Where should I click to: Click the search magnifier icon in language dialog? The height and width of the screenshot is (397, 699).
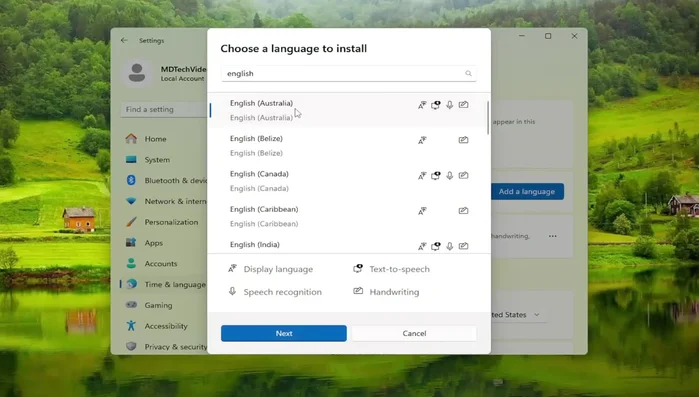point(468,74)
